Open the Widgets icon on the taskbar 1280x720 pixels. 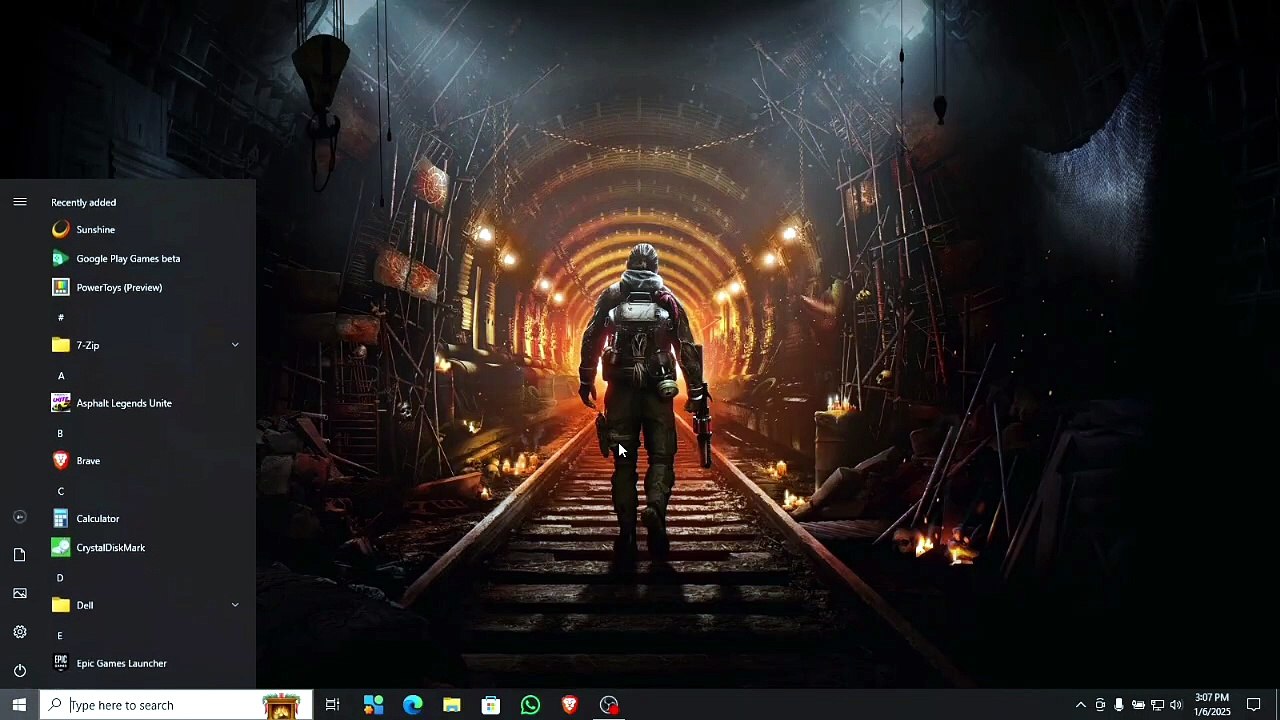point(373,705)
